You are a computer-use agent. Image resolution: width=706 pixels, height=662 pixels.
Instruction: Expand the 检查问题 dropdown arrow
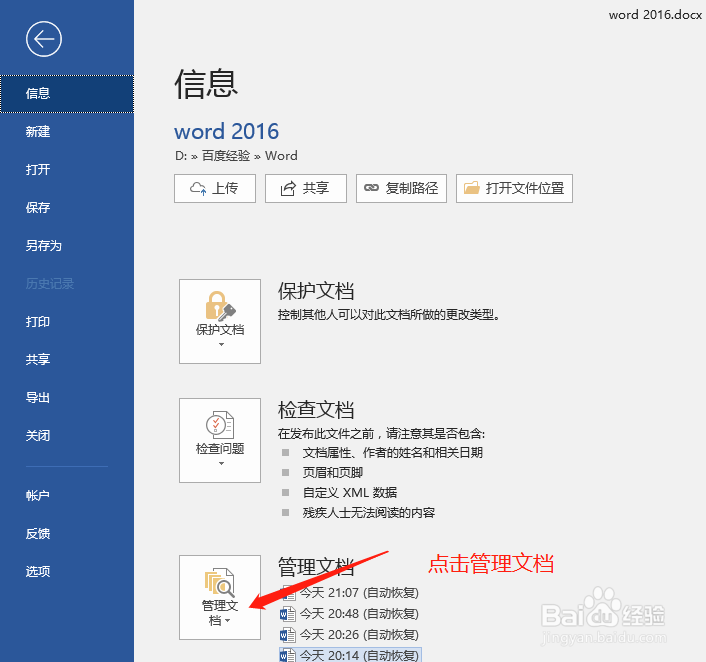pos(221,463)
